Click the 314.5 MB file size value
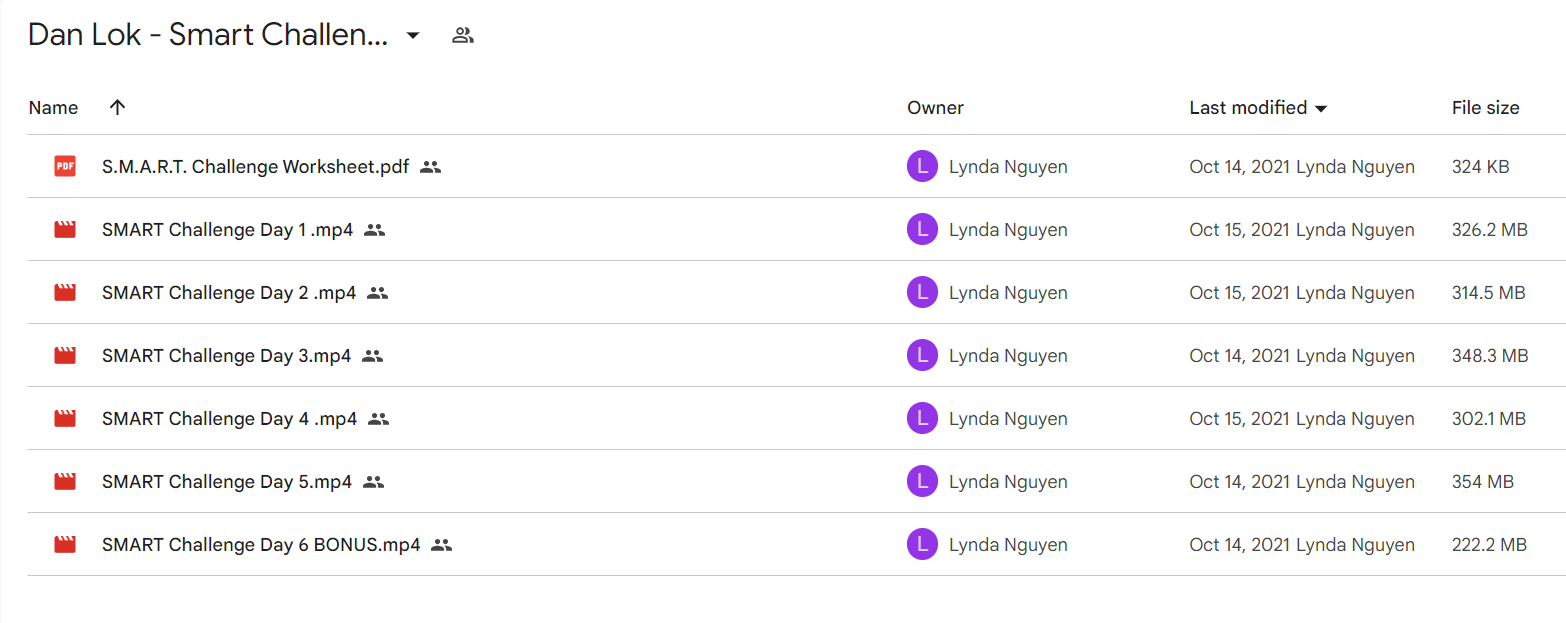 click(1488, 293)
